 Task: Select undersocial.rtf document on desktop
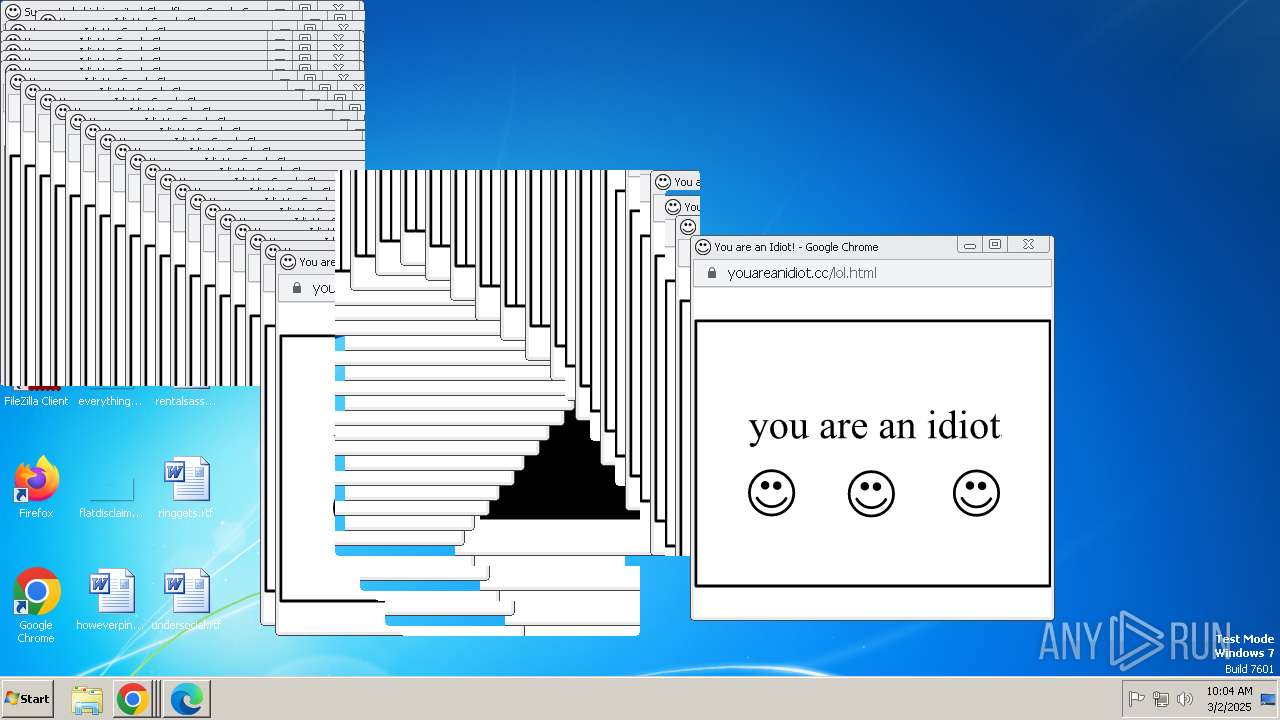pyautogui.click(x=187, y=599)
